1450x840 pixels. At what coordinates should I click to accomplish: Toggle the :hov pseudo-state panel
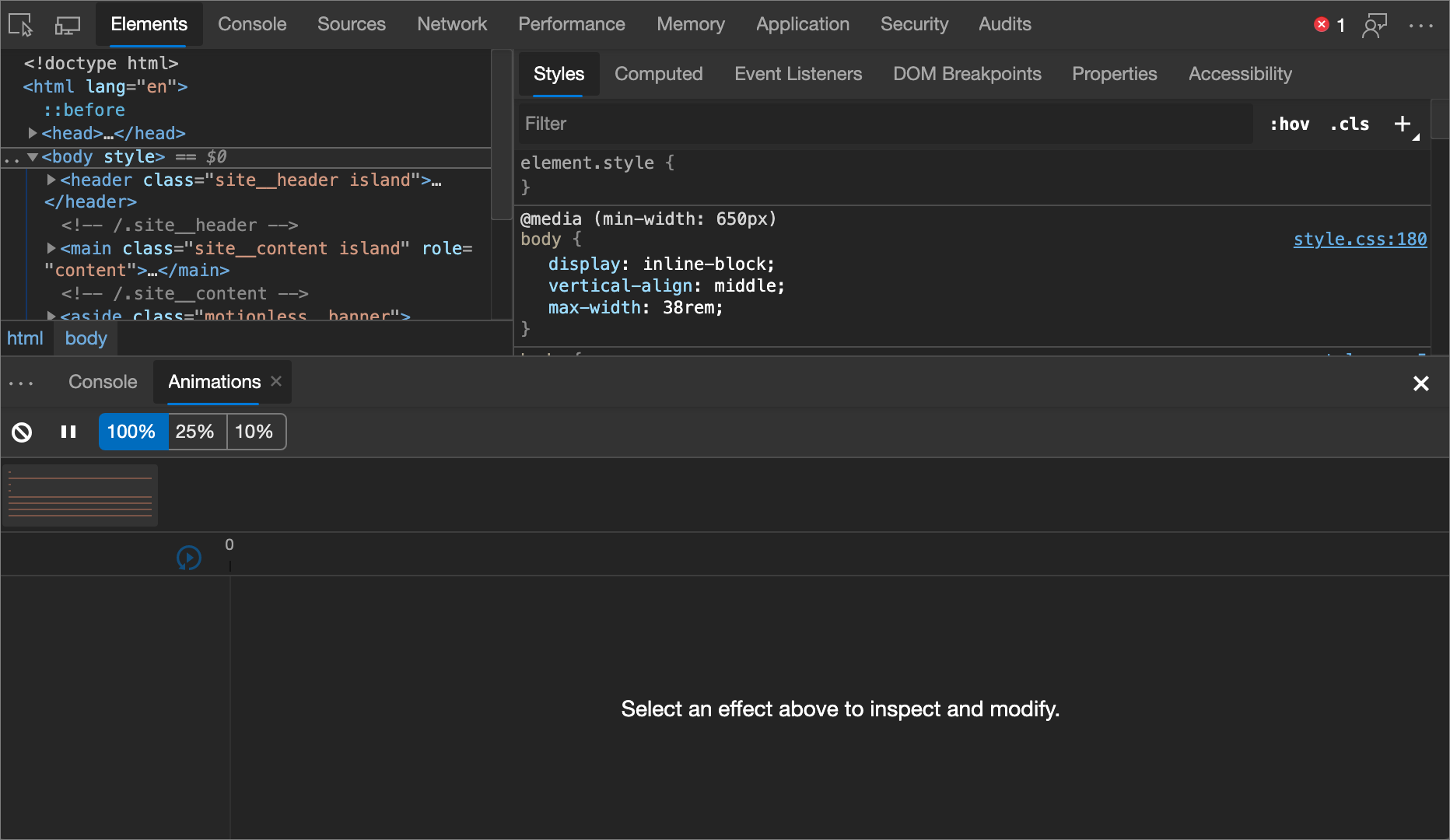point(1289,123)
